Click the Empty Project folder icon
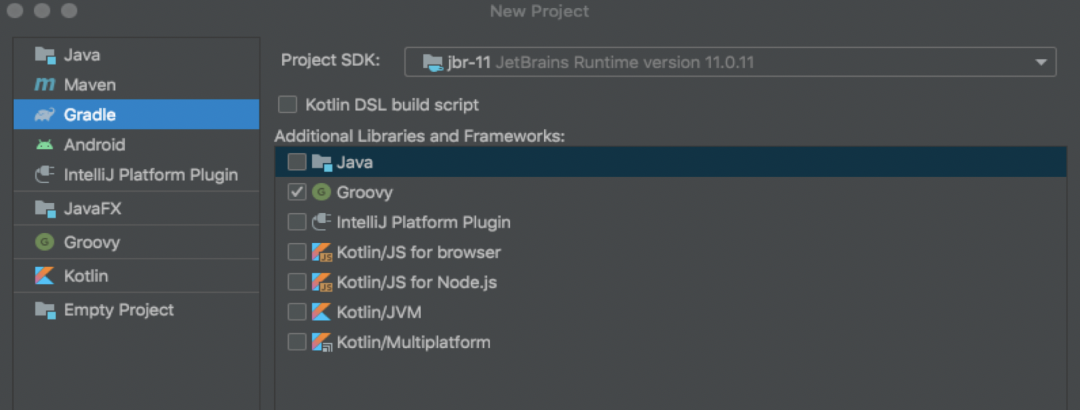 click(x=45, y=310)
